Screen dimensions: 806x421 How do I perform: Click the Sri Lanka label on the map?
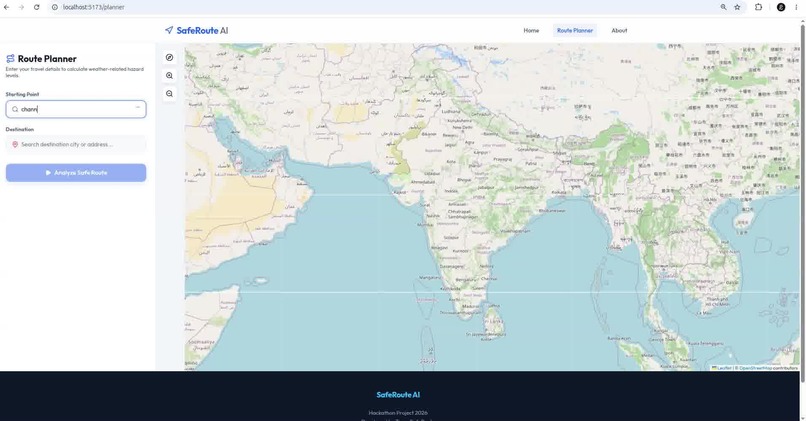(493, 321)
